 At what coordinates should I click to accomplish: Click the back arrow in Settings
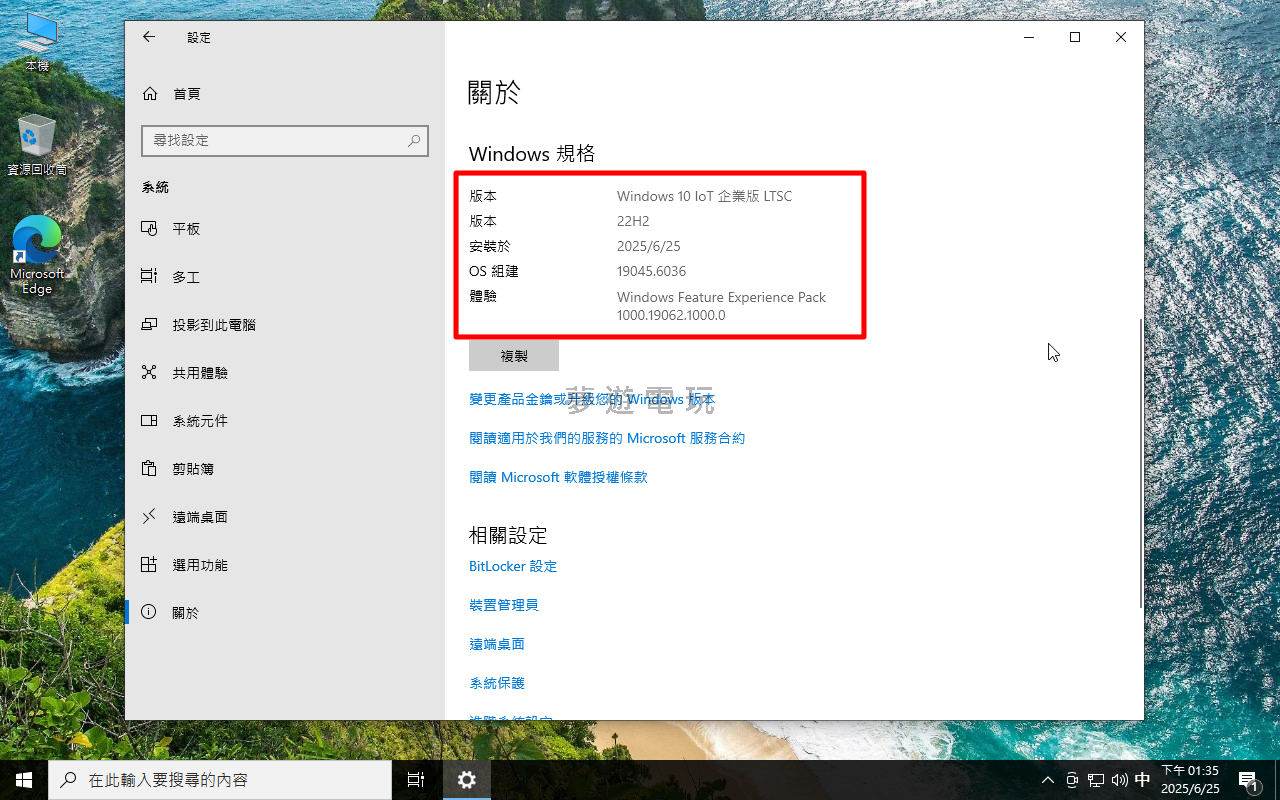pyautogui.click(x=149, y=37)
